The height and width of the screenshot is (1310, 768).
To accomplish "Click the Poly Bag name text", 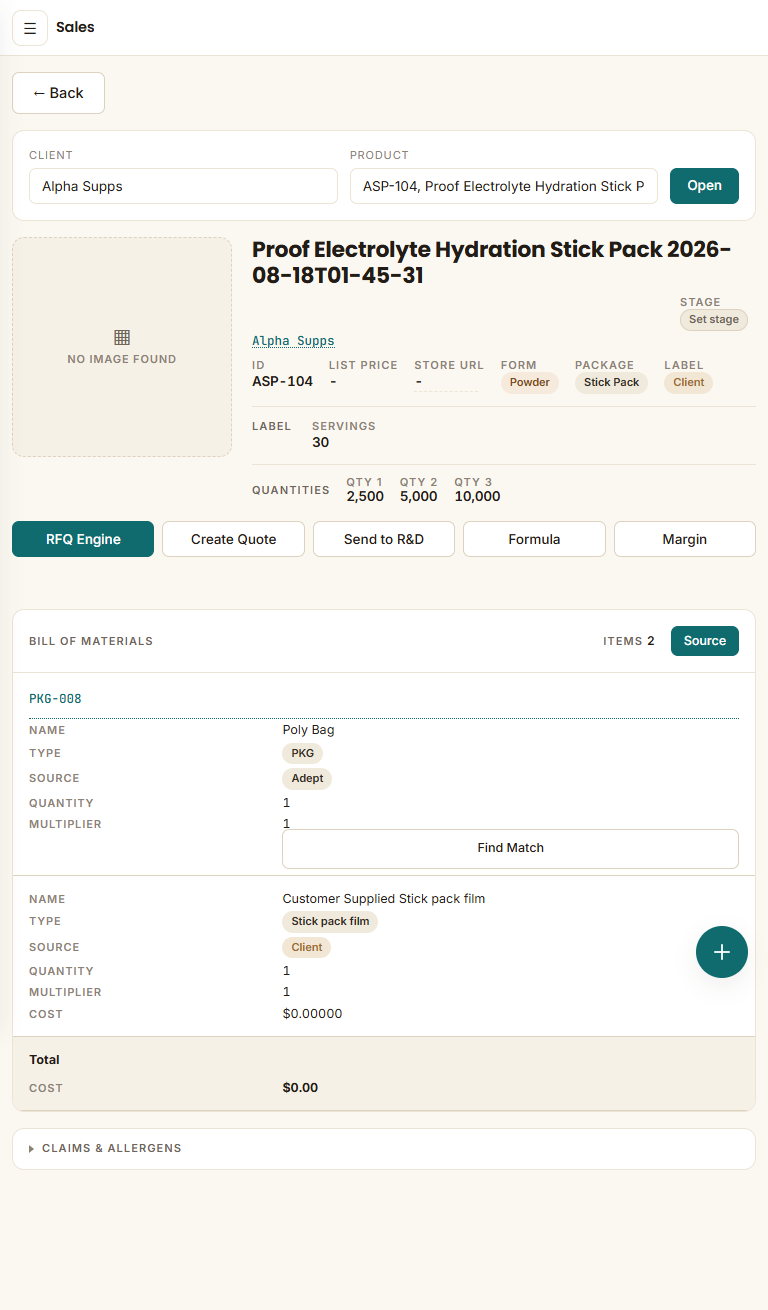I will pos(308,730).
